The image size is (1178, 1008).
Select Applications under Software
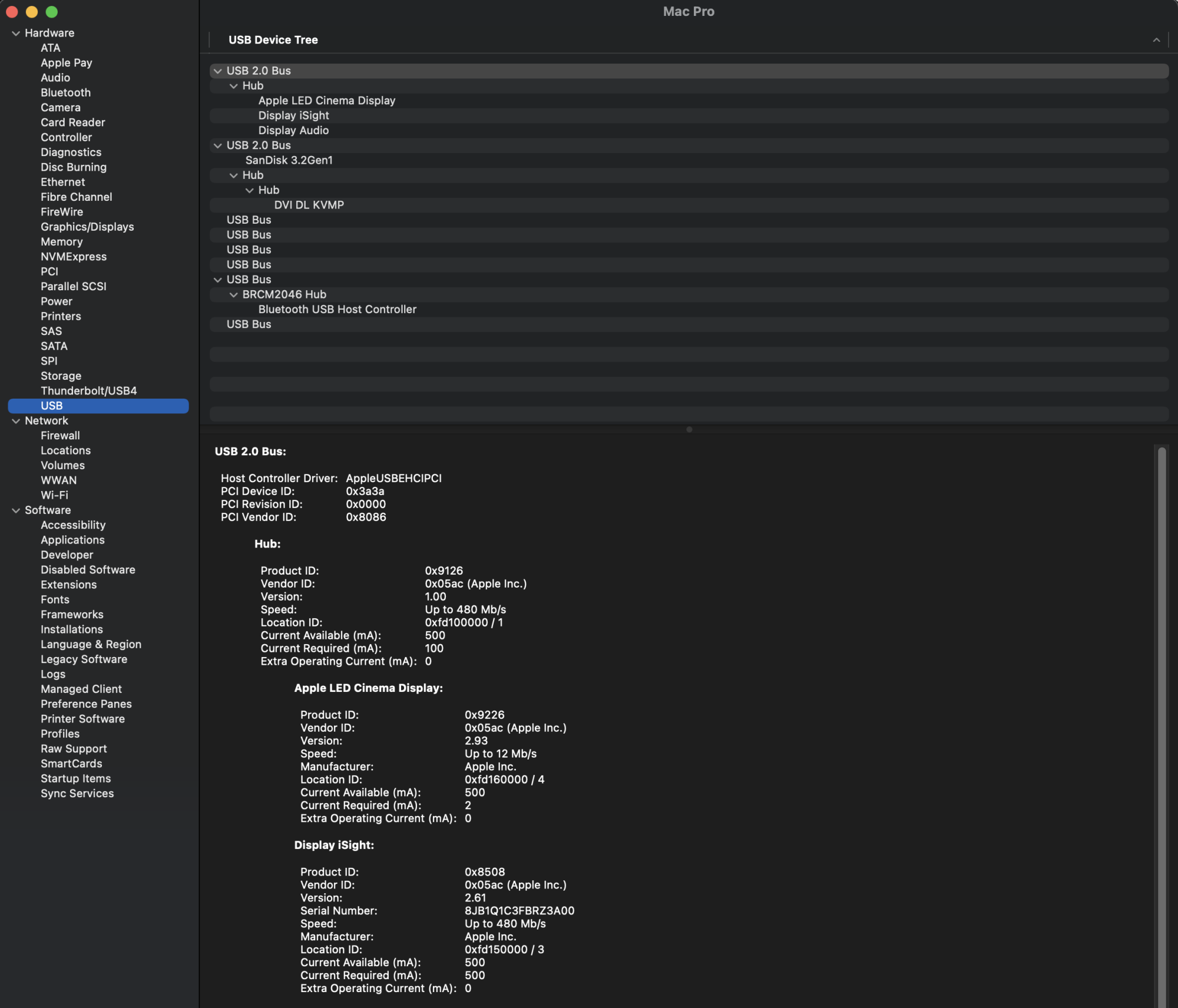click(72, 540)
